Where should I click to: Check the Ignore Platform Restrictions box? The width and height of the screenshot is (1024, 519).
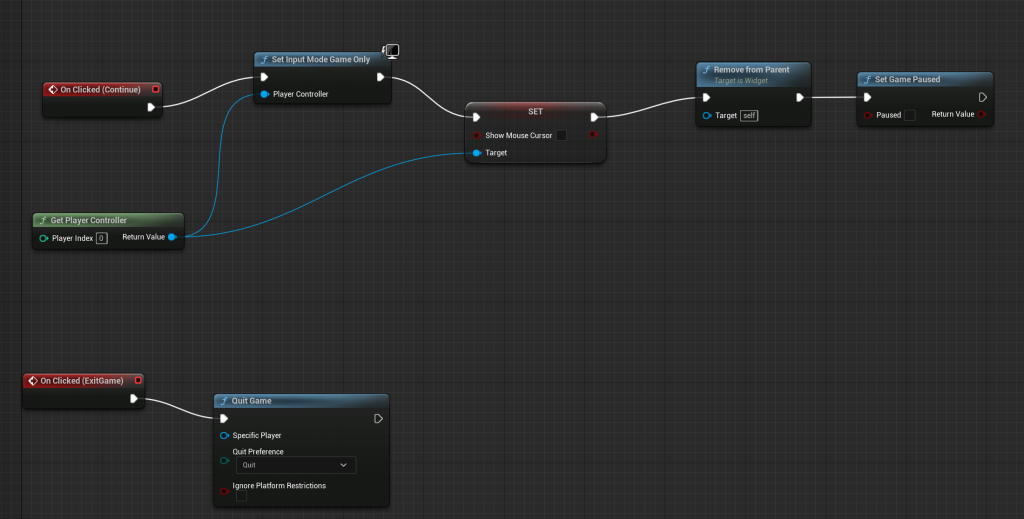pyautogui.click(x=241, y=496)
